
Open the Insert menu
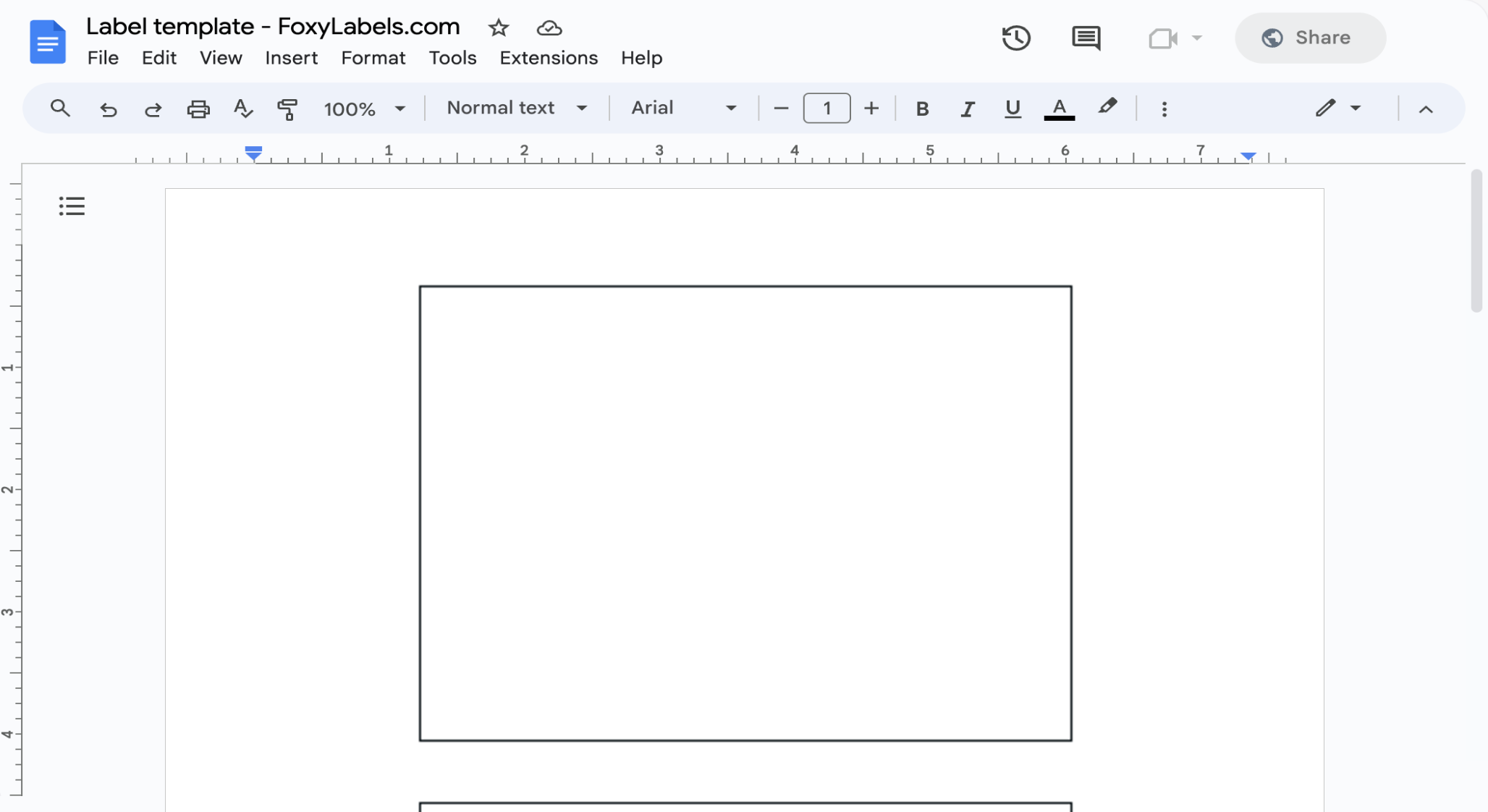(x=292, y=58)
